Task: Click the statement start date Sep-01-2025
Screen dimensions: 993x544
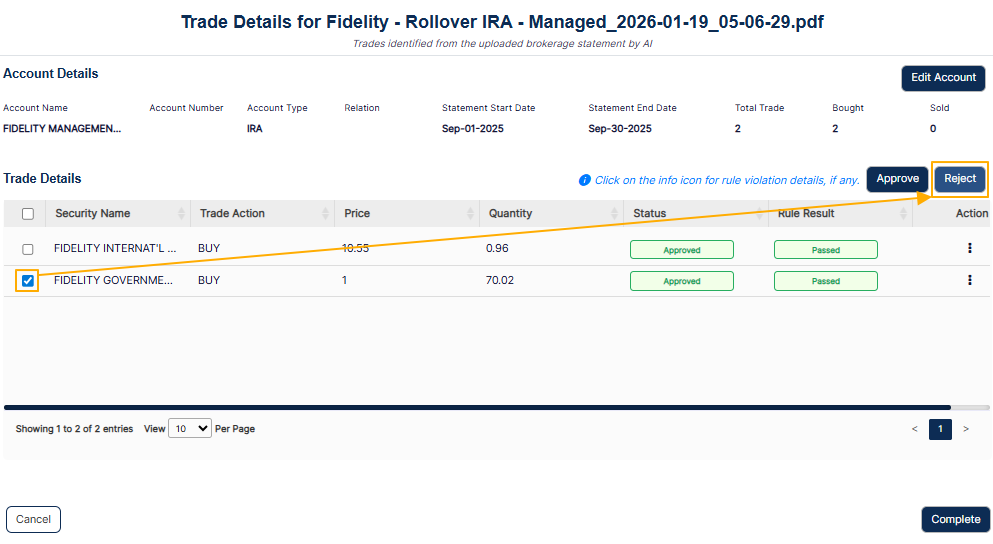Action: pyautogui.click(x=472, y=129)
